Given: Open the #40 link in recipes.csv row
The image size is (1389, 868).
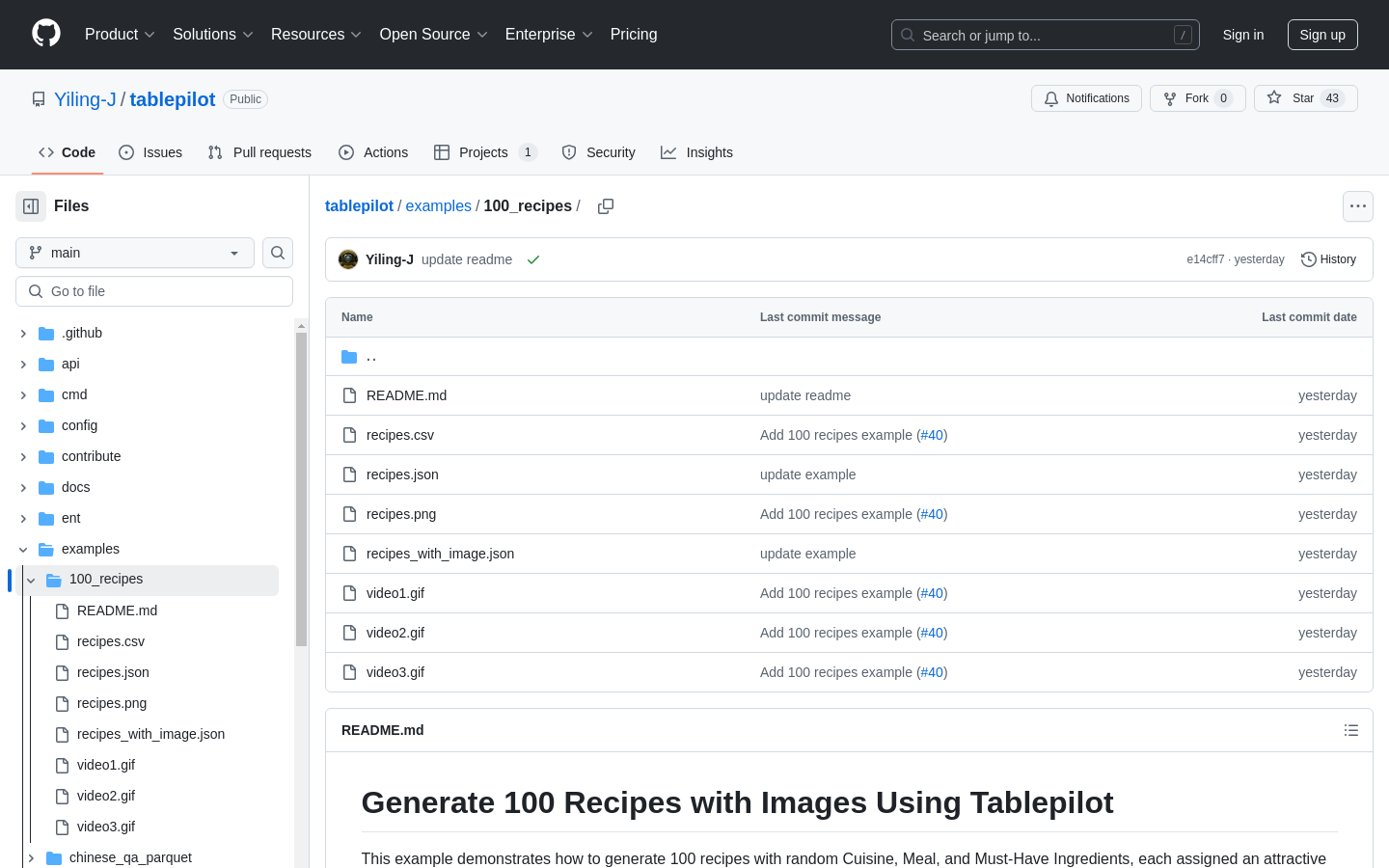Looking at the screenshot, I should point(932,435).
